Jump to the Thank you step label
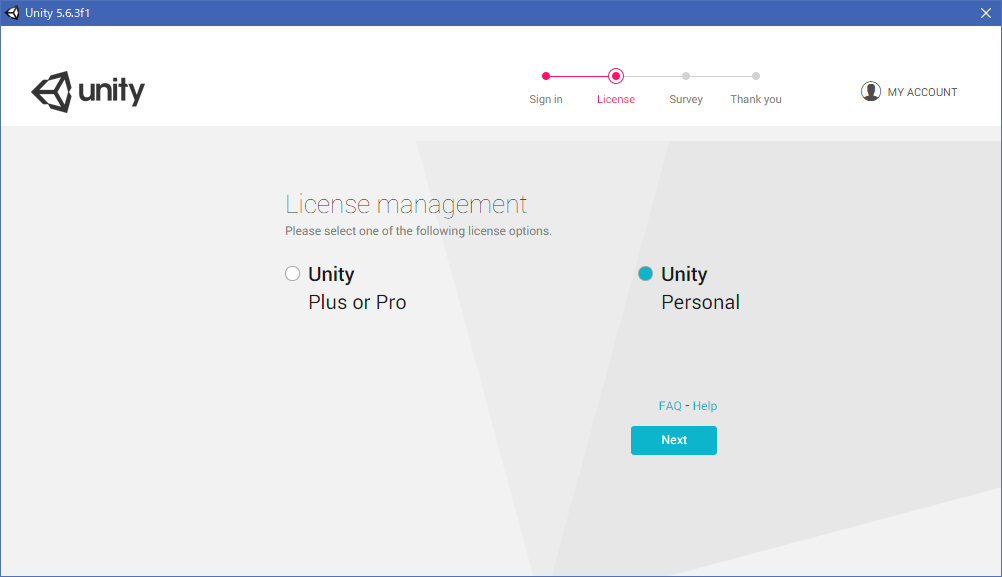Viewport: 1002px width, 577px height. coord(756,99)
